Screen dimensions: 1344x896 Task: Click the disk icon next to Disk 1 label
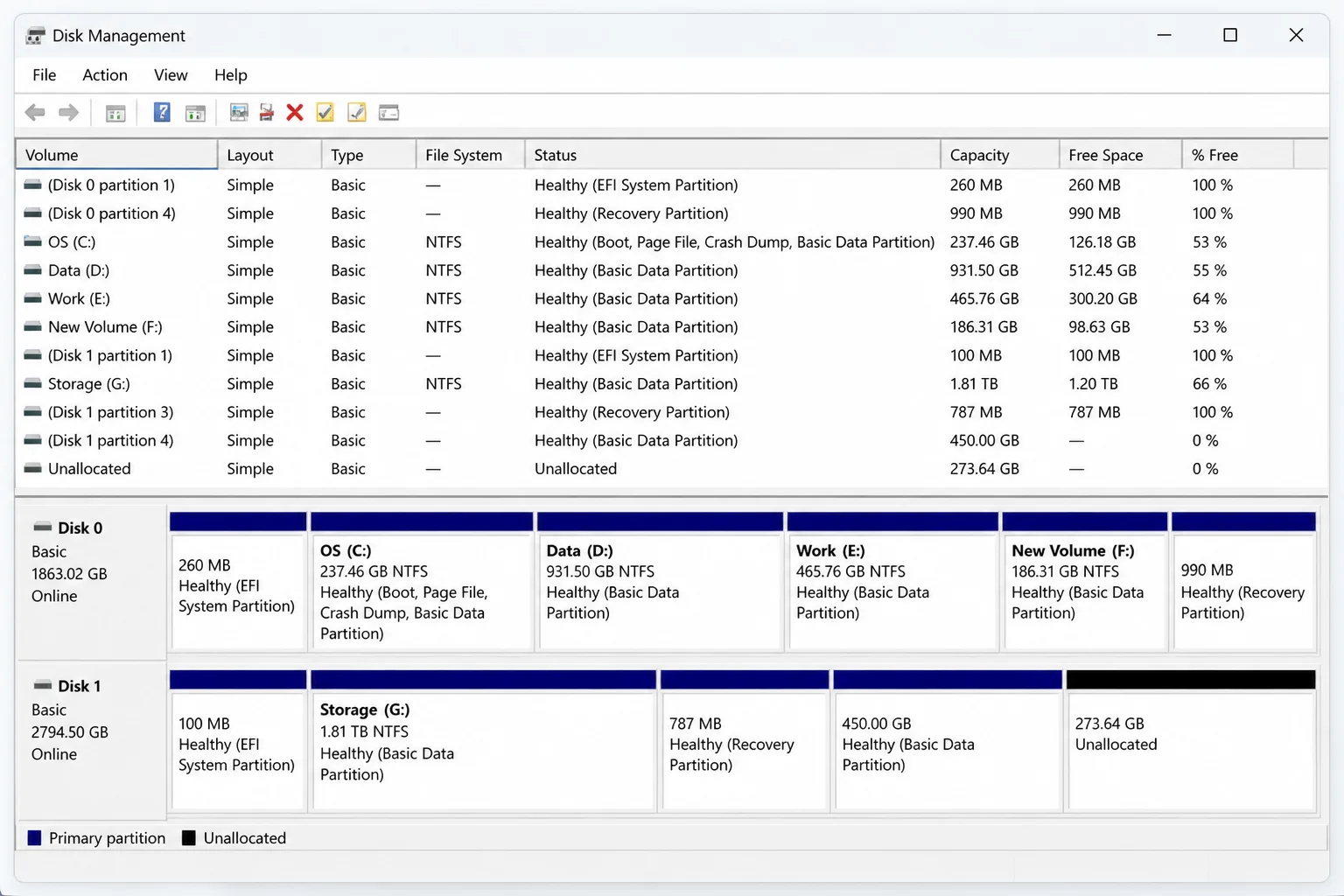tap(42, 685)
